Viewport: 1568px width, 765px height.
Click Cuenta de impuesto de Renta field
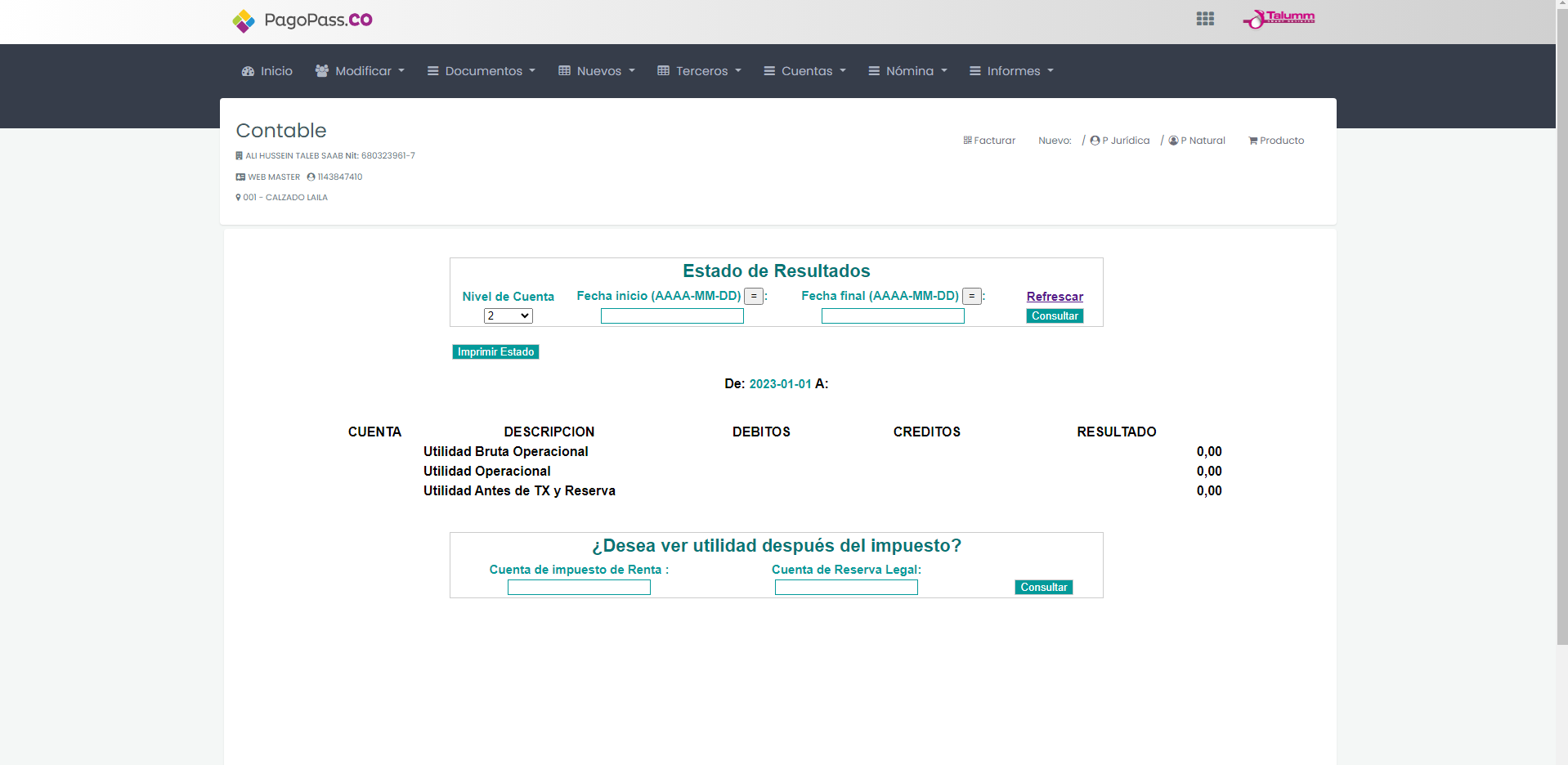coord(579,588)
